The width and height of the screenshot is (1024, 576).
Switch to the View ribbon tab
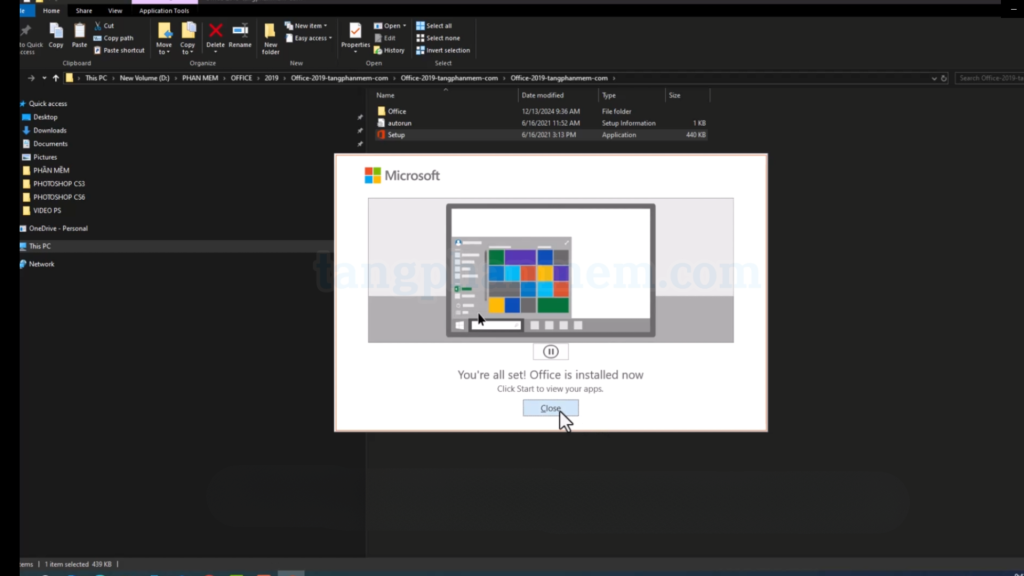click(115, 10)
